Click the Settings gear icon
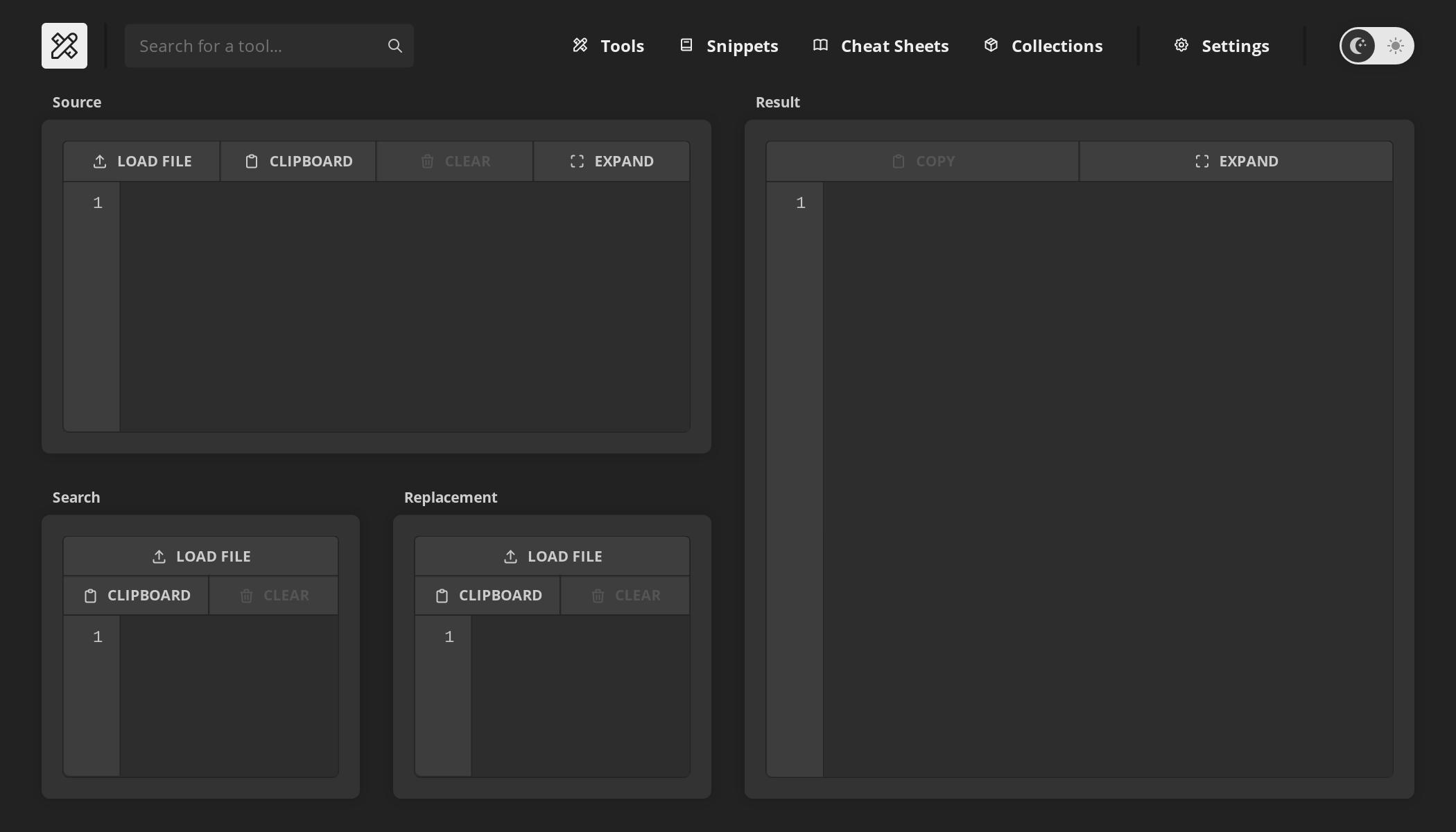The height and width of the screenshot is (832, 1456). tap(1181, 45)
